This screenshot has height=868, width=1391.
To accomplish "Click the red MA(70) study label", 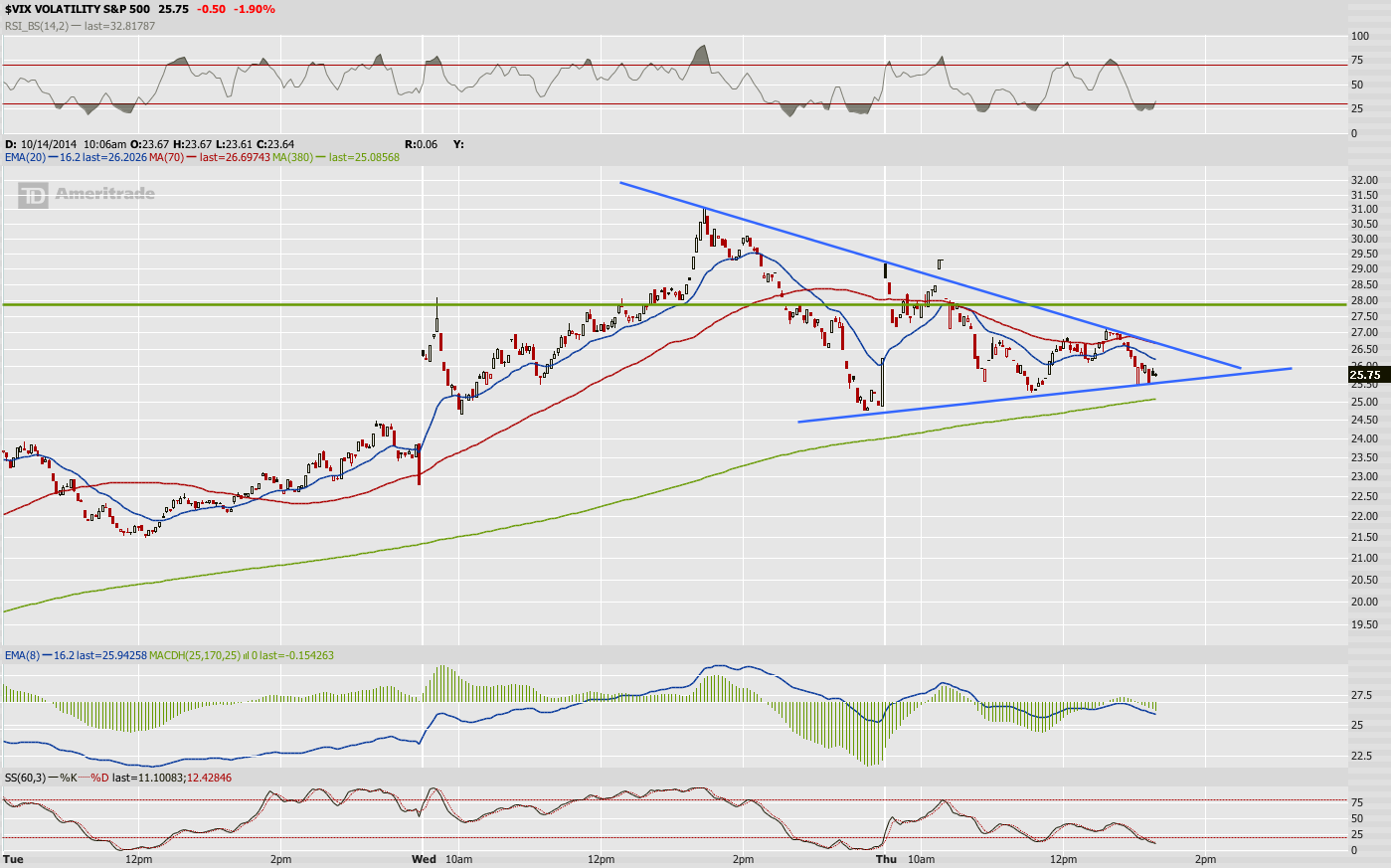I will (x=165, y=157).
